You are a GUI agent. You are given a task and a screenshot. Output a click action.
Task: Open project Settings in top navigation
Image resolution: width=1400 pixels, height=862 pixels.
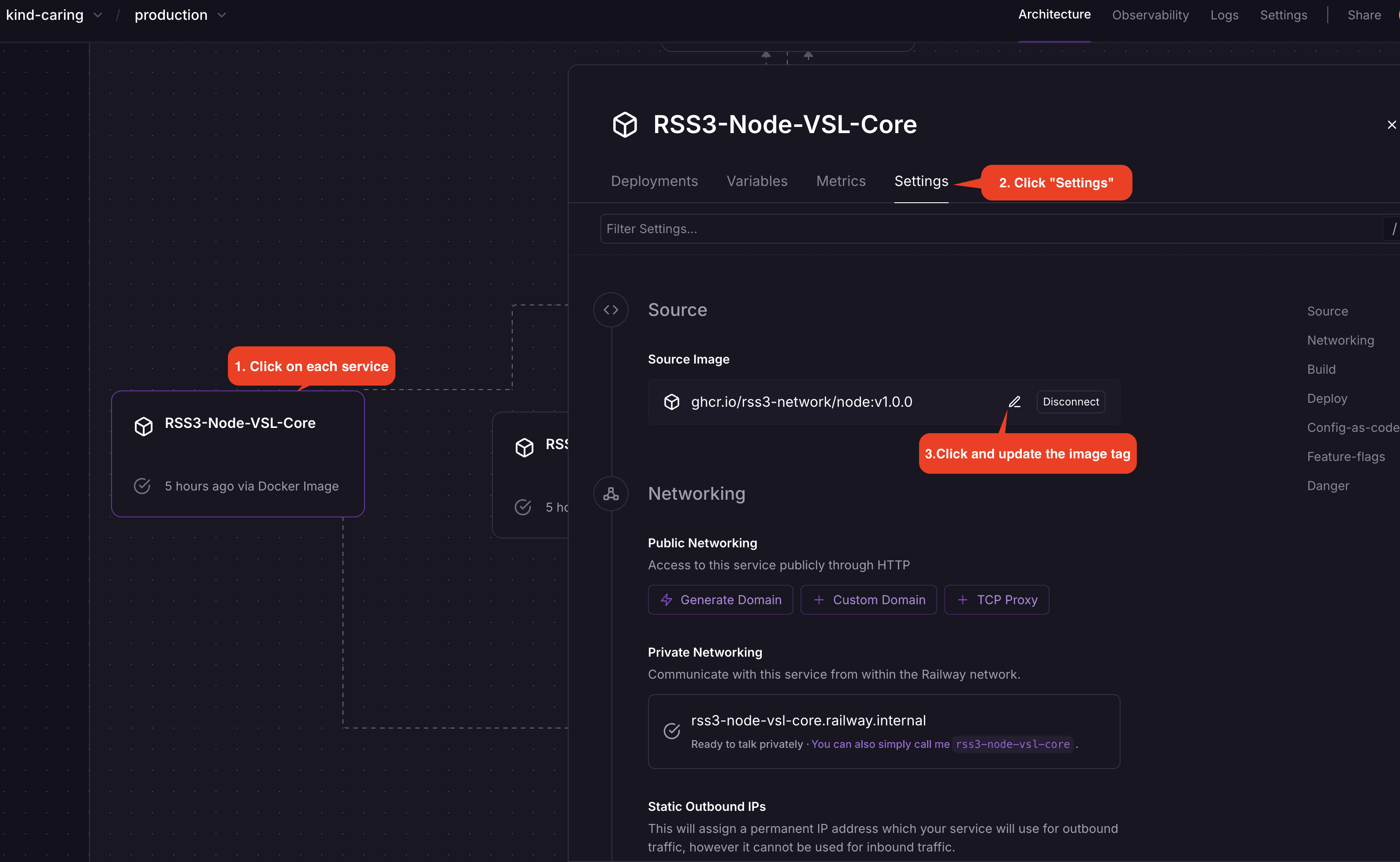(x=1283, y=15)
